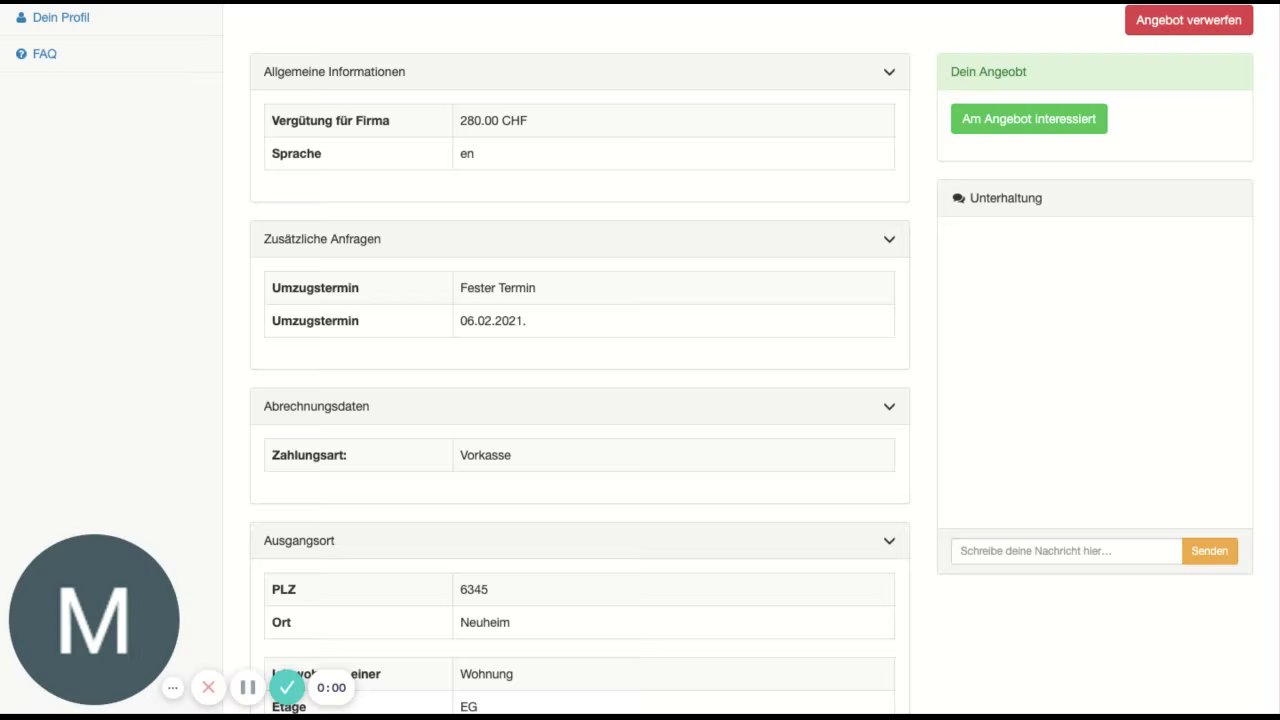Collapse the Ausgangsort section chevron

[x=889, y=541]
